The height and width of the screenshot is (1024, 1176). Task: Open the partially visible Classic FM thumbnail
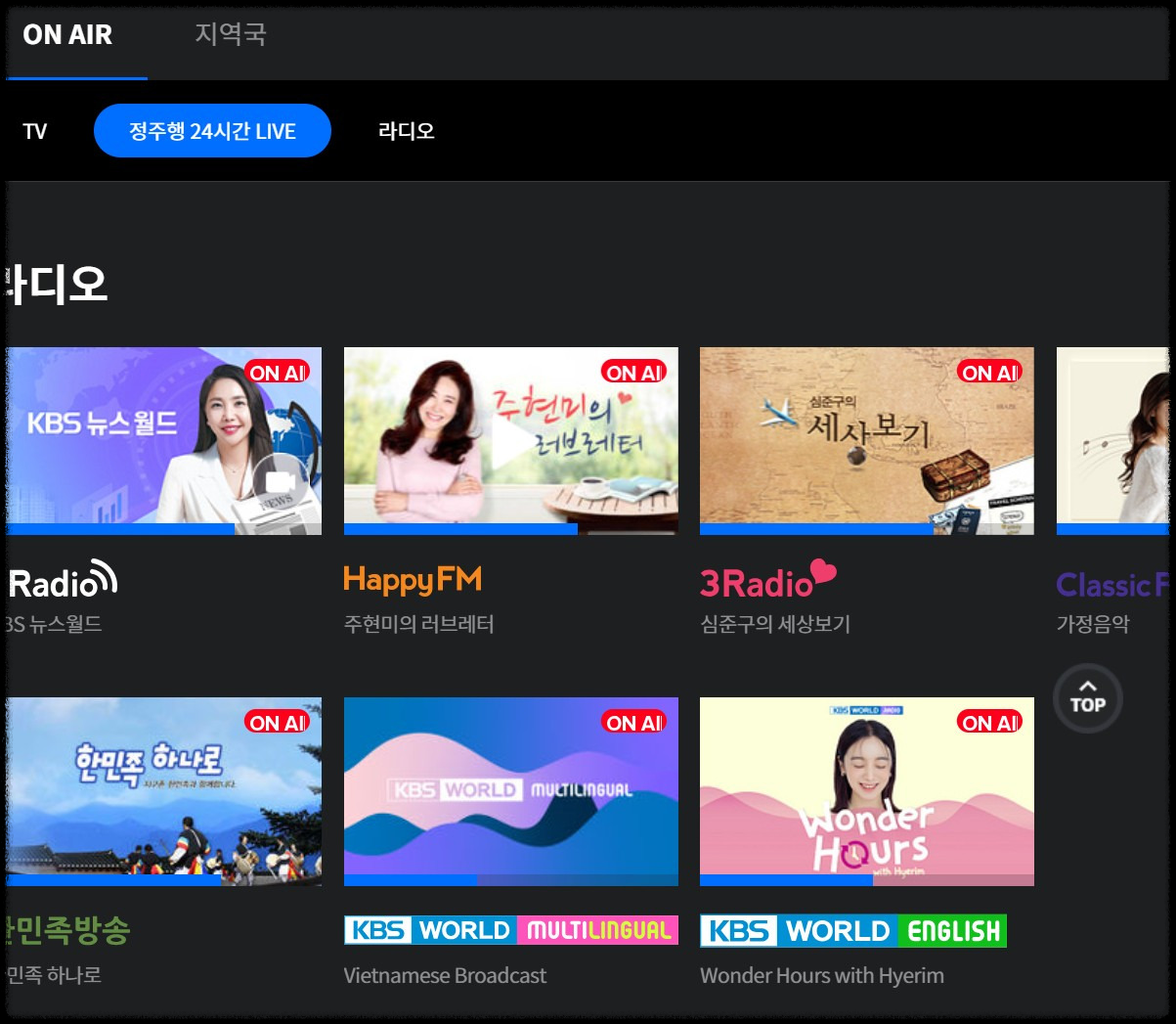click(x=1113, y=441)
